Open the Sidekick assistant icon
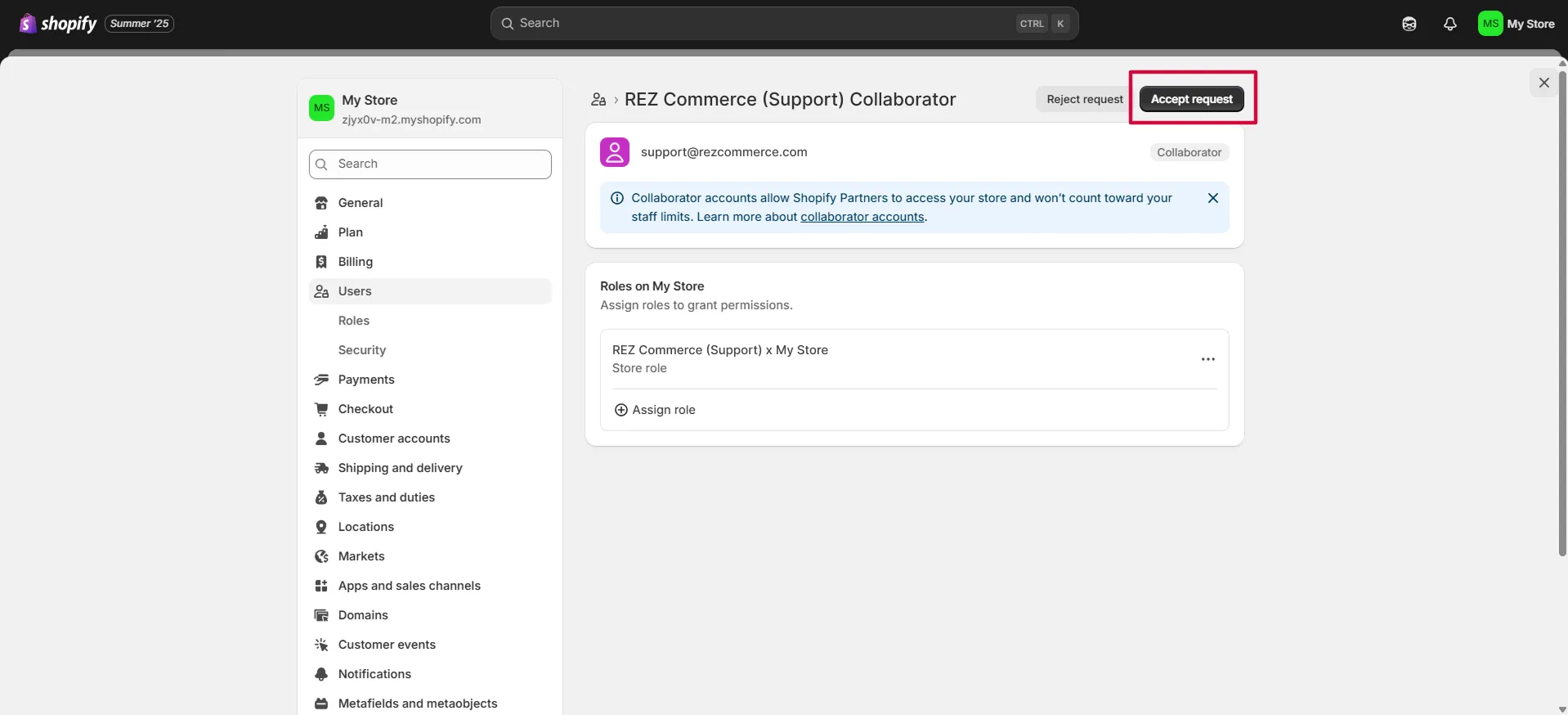1568x715 pixels. [x=1409, y=24]
